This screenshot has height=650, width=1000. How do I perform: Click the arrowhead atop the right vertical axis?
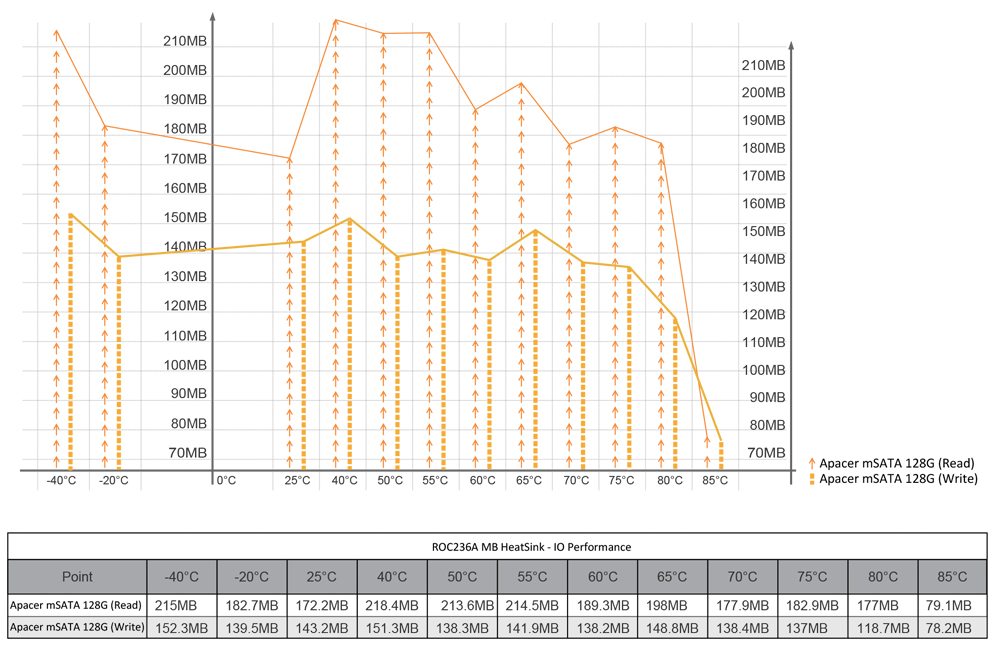coord(791,46)
